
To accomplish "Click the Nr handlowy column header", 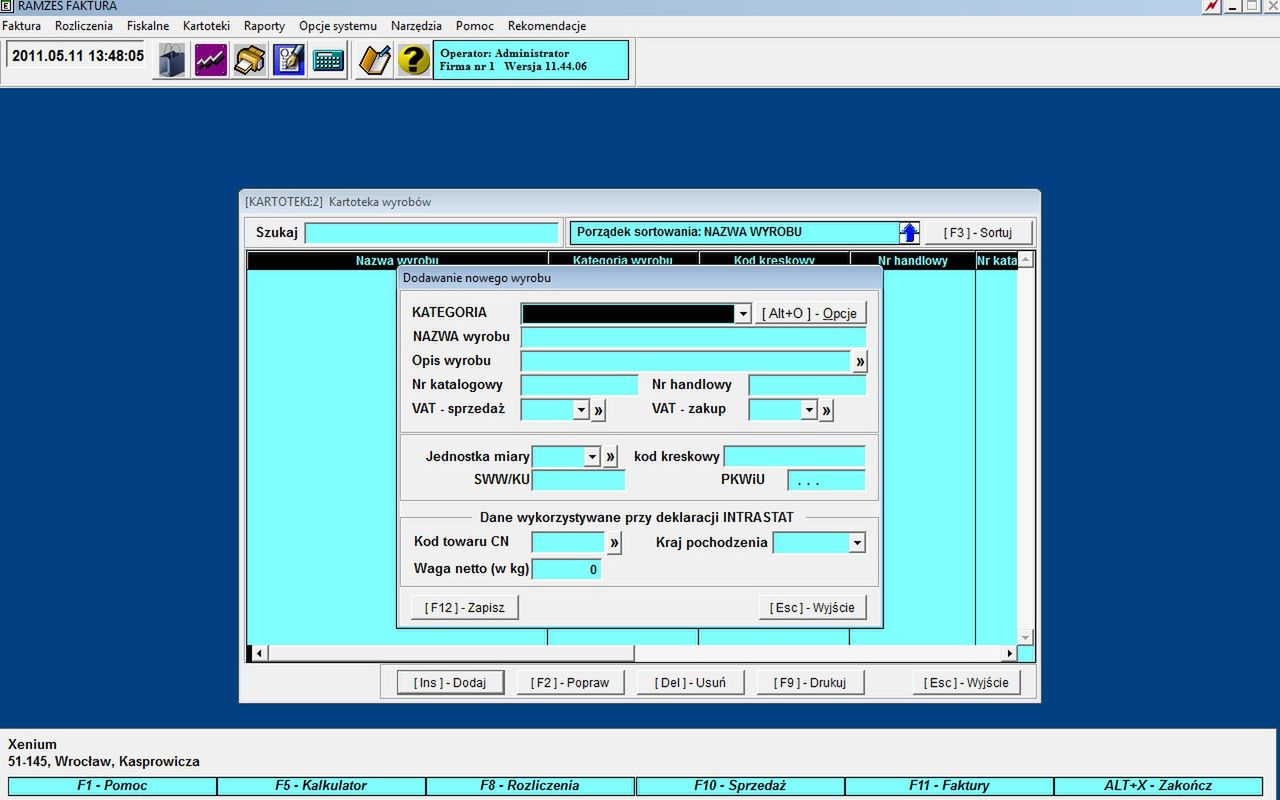I will tap(912, 261).
